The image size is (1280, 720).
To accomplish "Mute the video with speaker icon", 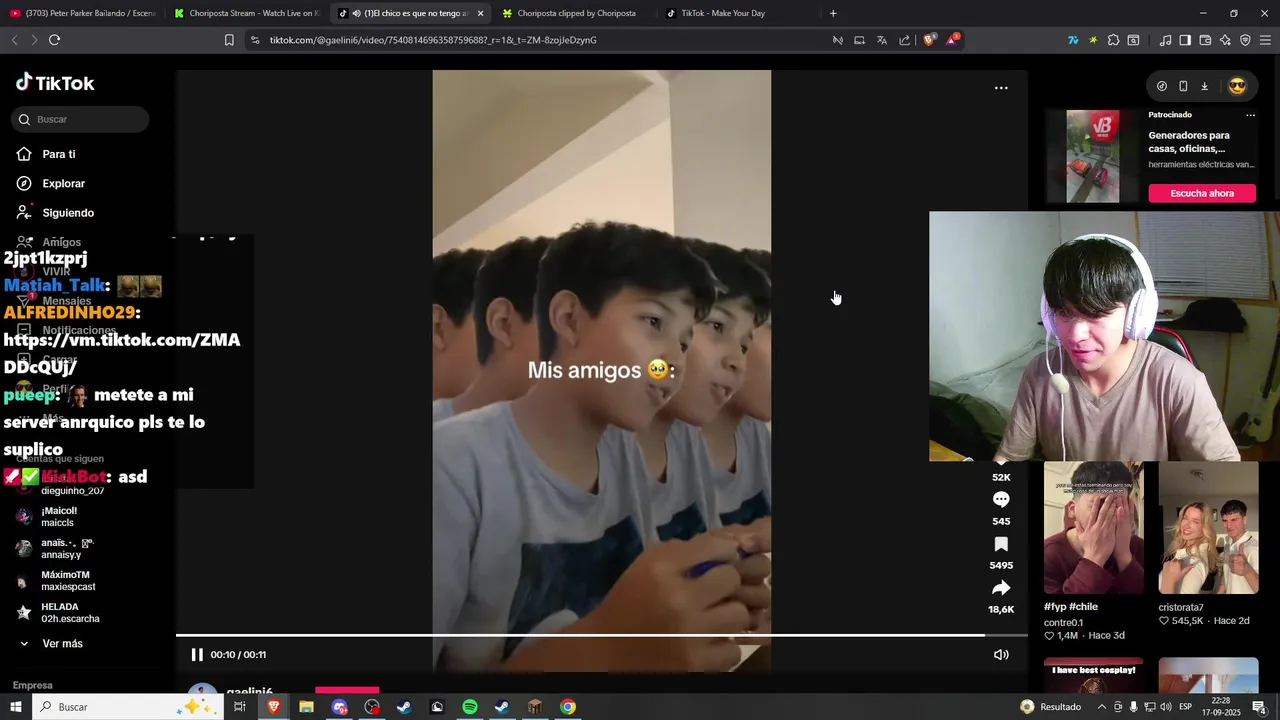I will (1000, 654).
